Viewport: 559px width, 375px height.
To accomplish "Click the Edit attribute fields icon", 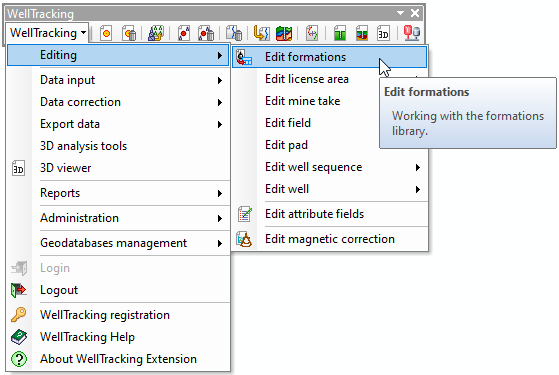I will (245, 214).
